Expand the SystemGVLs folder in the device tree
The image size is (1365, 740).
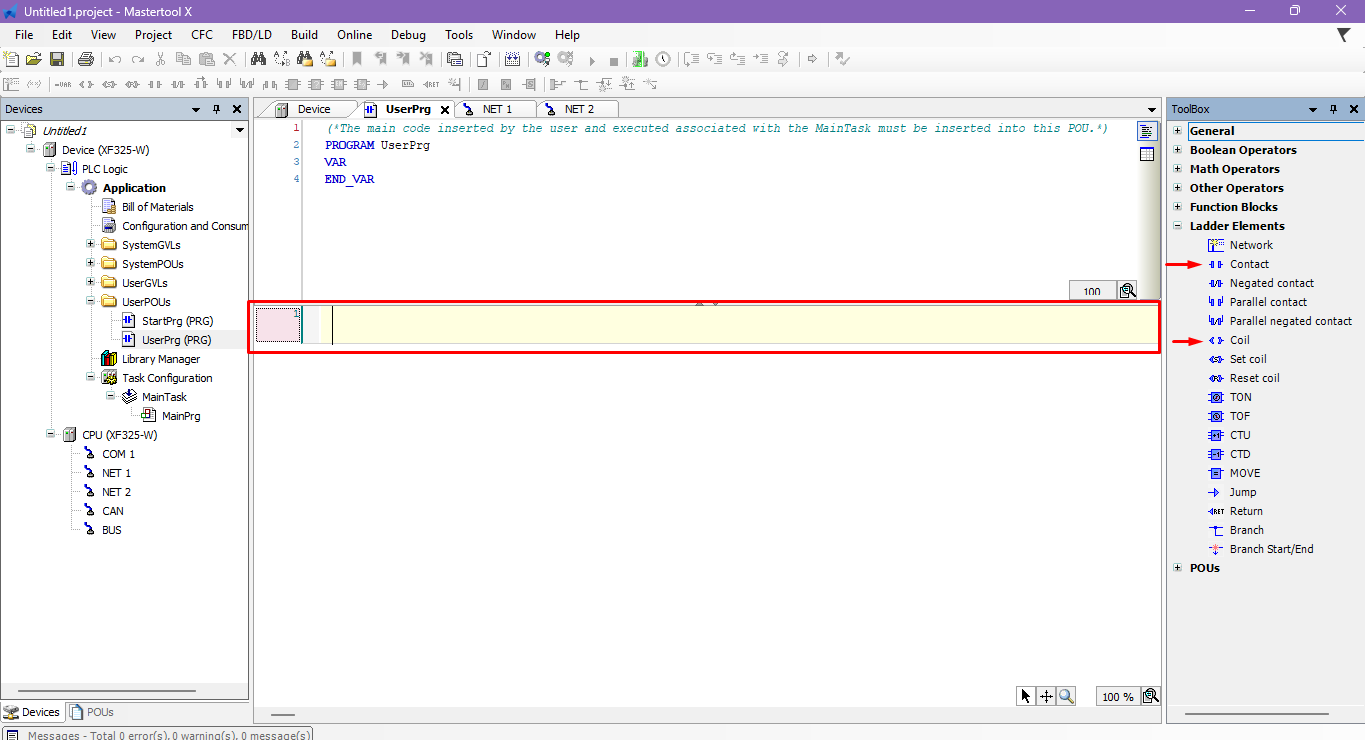tap(91, 245)
